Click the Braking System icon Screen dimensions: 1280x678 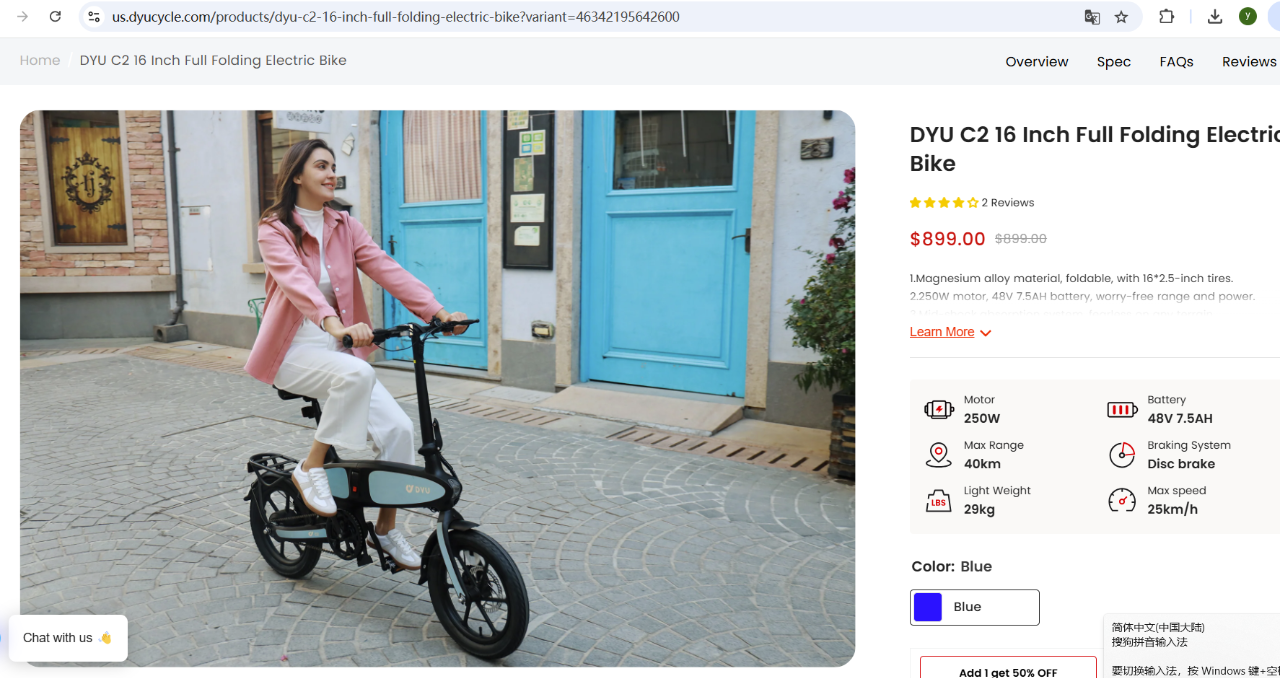coord(1122,455)
